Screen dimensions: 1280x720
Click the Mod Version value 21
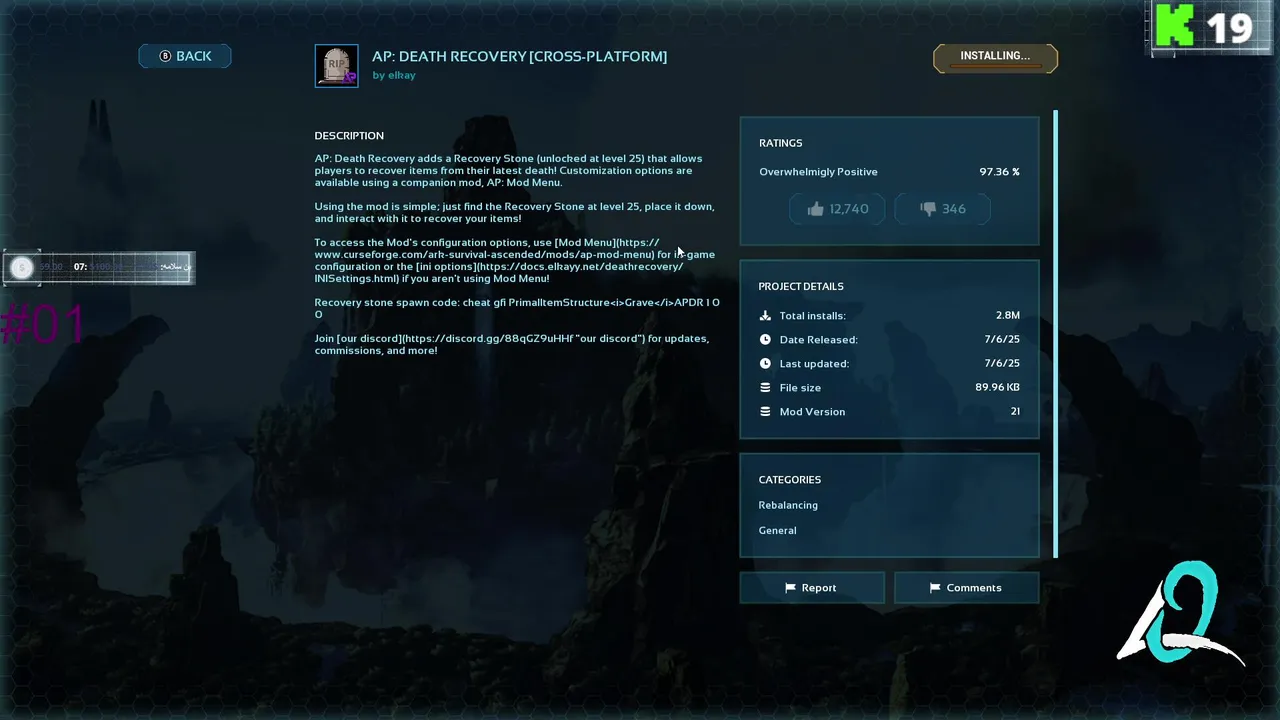[1015, 412]
